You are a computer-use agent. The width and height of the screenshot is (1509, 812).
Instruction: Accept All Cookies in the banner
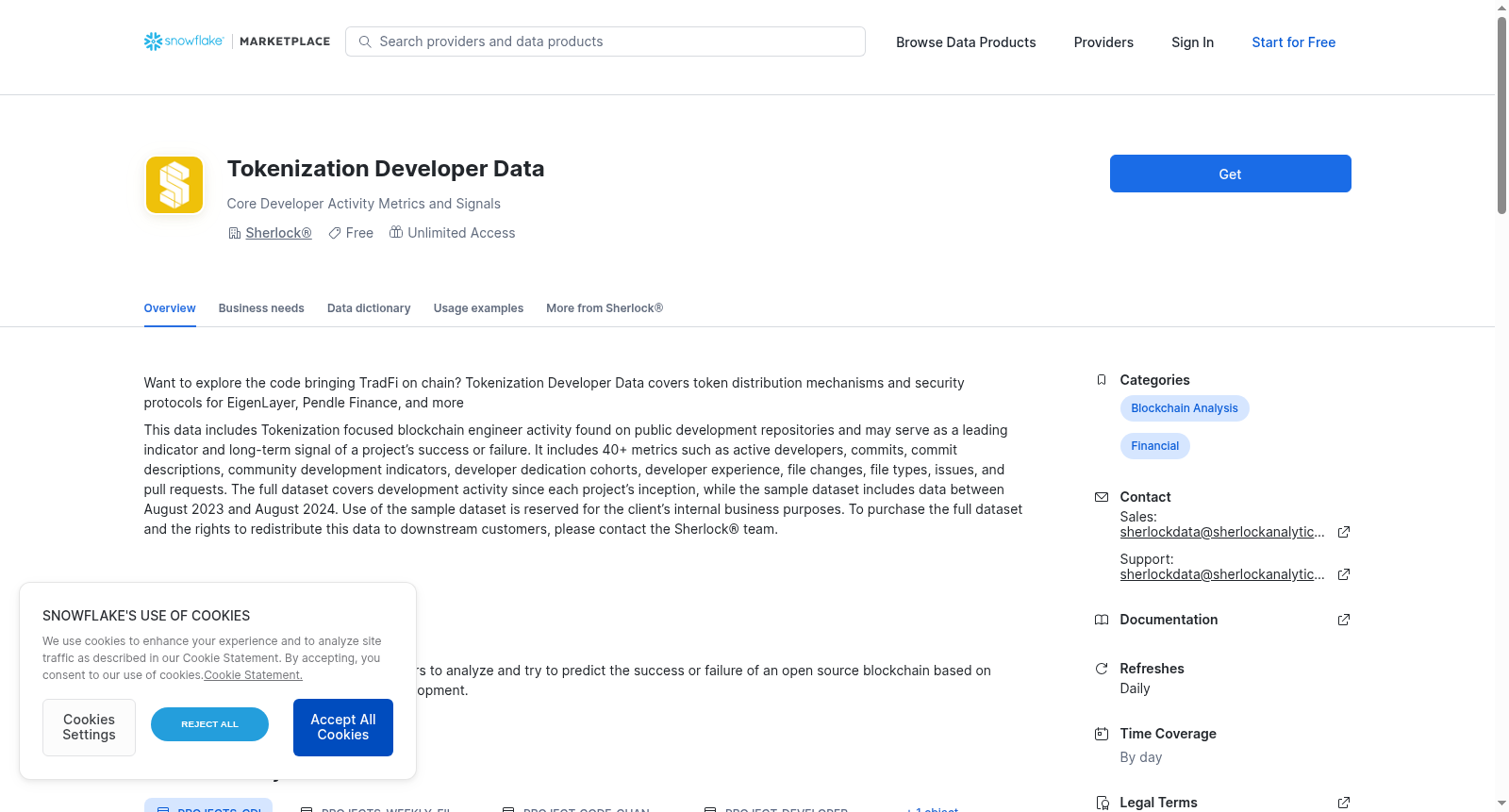coord(343,727)
